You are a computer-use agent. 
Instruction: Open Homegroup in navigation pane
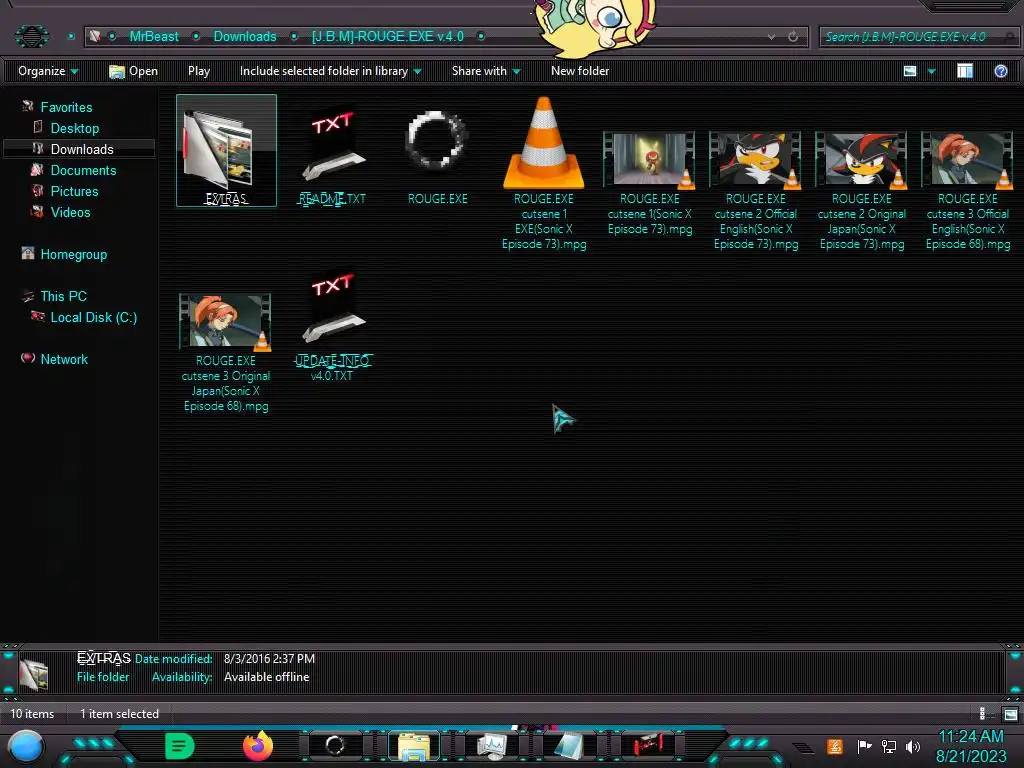pos(73,254)
